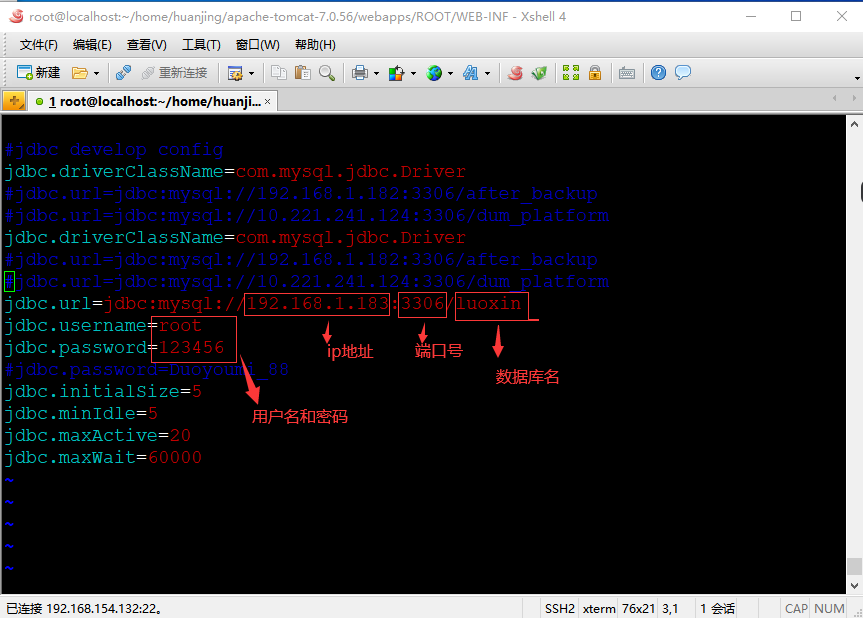The height and width of the screenshot is (618, 863).
Task: Click the disconnect plug icon
Action: [123, 73]
